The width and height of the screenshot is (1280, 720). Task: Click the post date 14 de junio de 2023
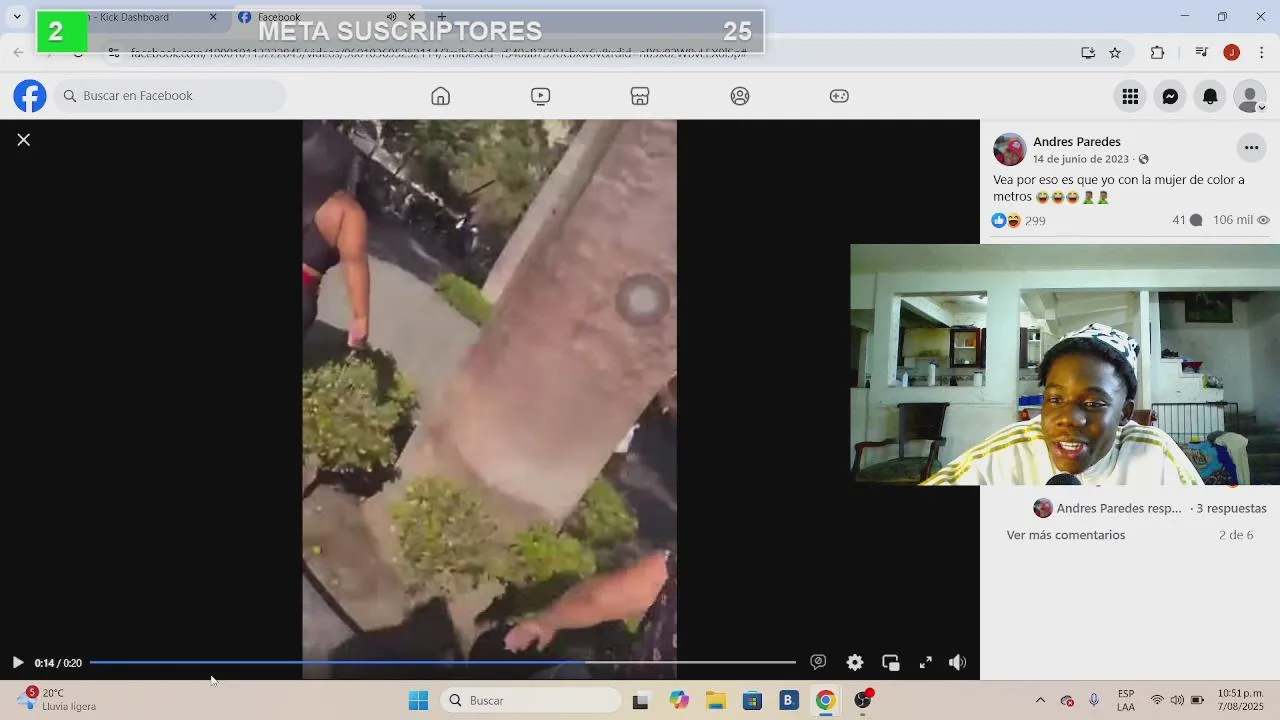pyautogui.click(x=1081, y=159)
